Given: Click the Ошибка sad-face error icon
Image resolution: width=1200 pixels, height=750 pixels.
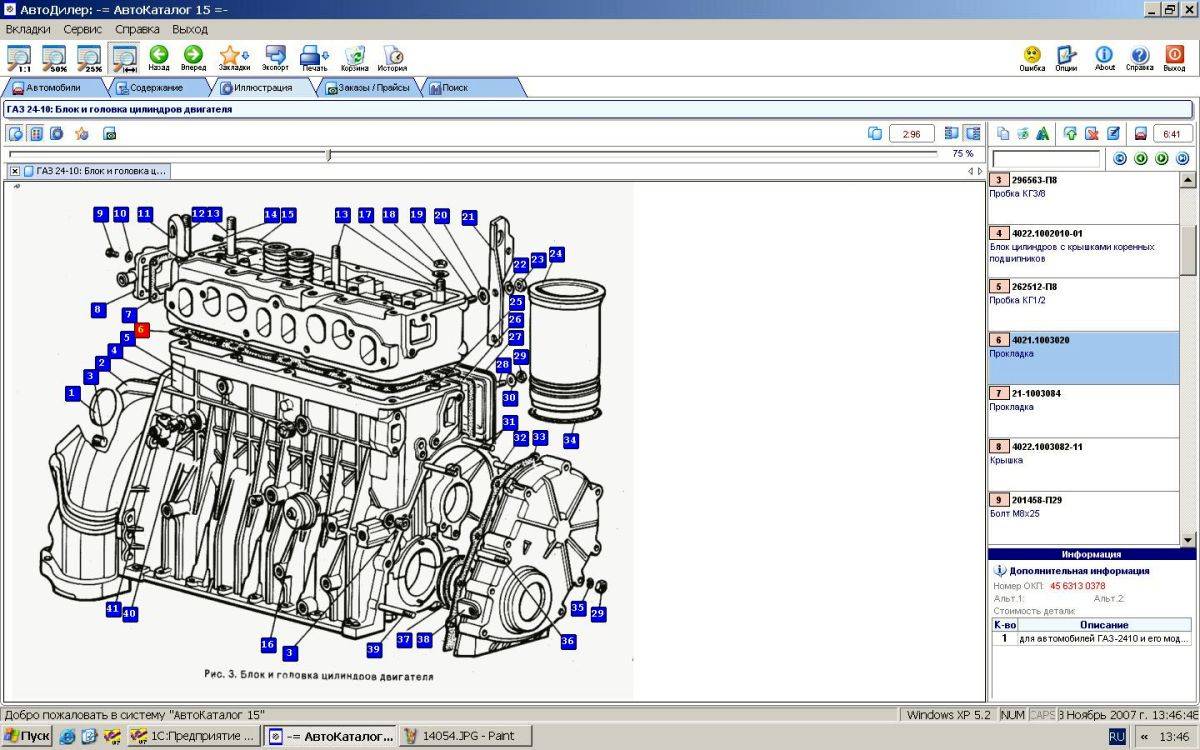Looking at the screenshot, I should [1032, 58].
